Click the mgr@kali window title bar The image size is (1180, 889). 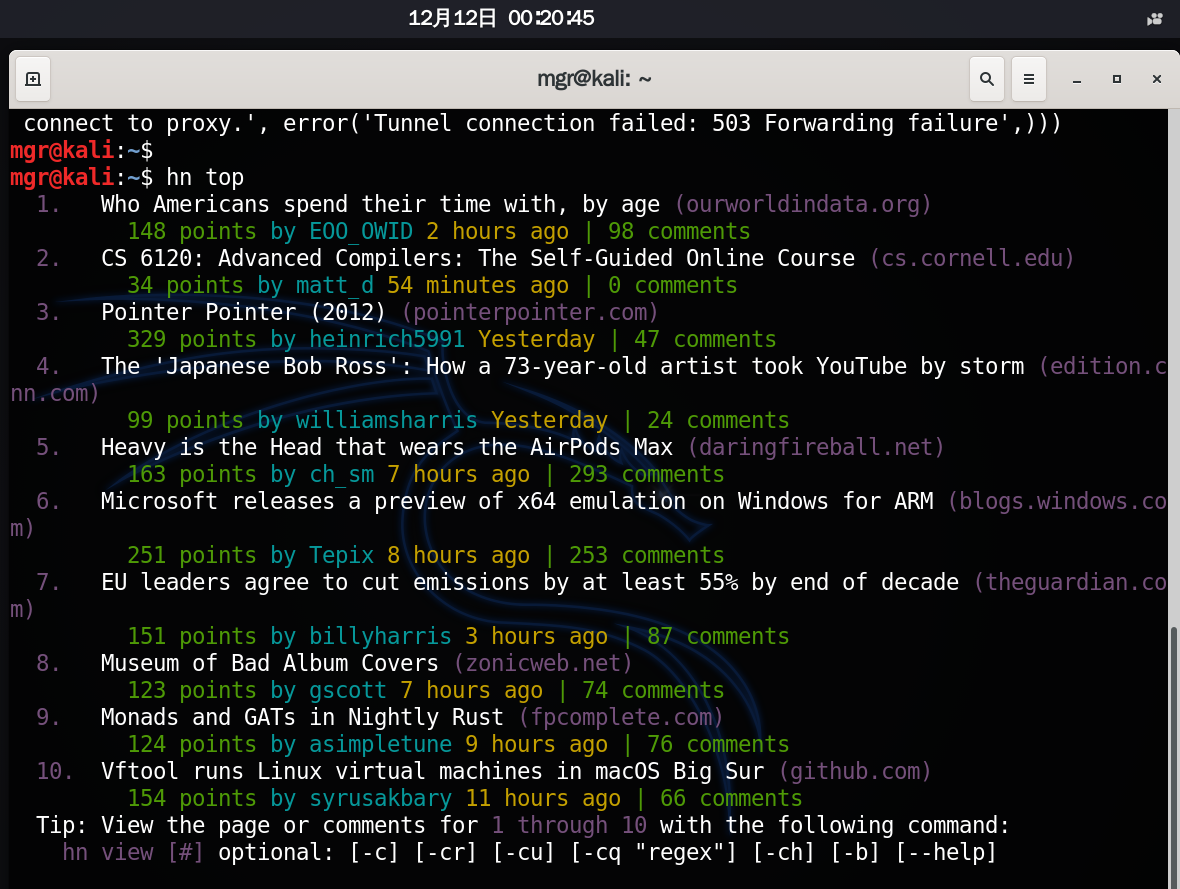(594, 79)
